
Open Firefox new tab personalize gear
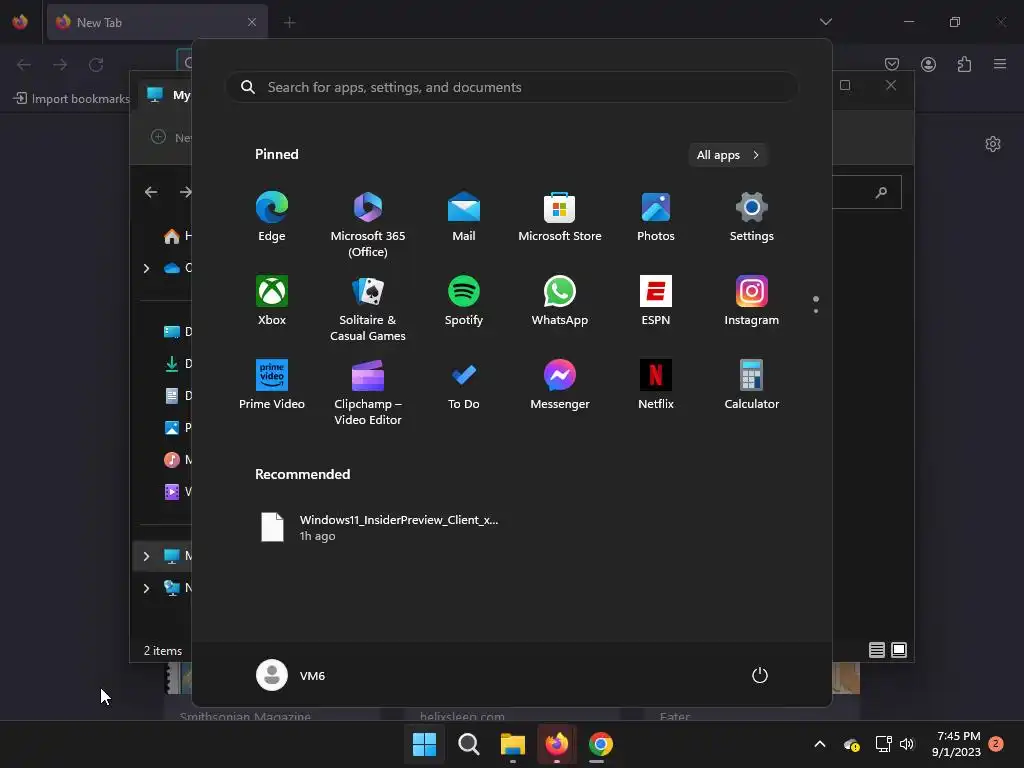click(x=993, y=144)
